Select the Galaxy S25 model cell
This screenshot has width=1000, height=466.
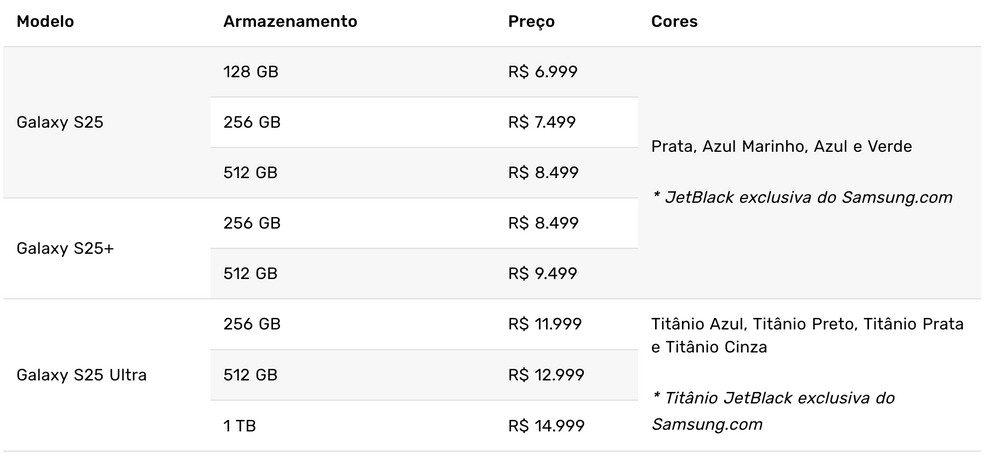60,123
